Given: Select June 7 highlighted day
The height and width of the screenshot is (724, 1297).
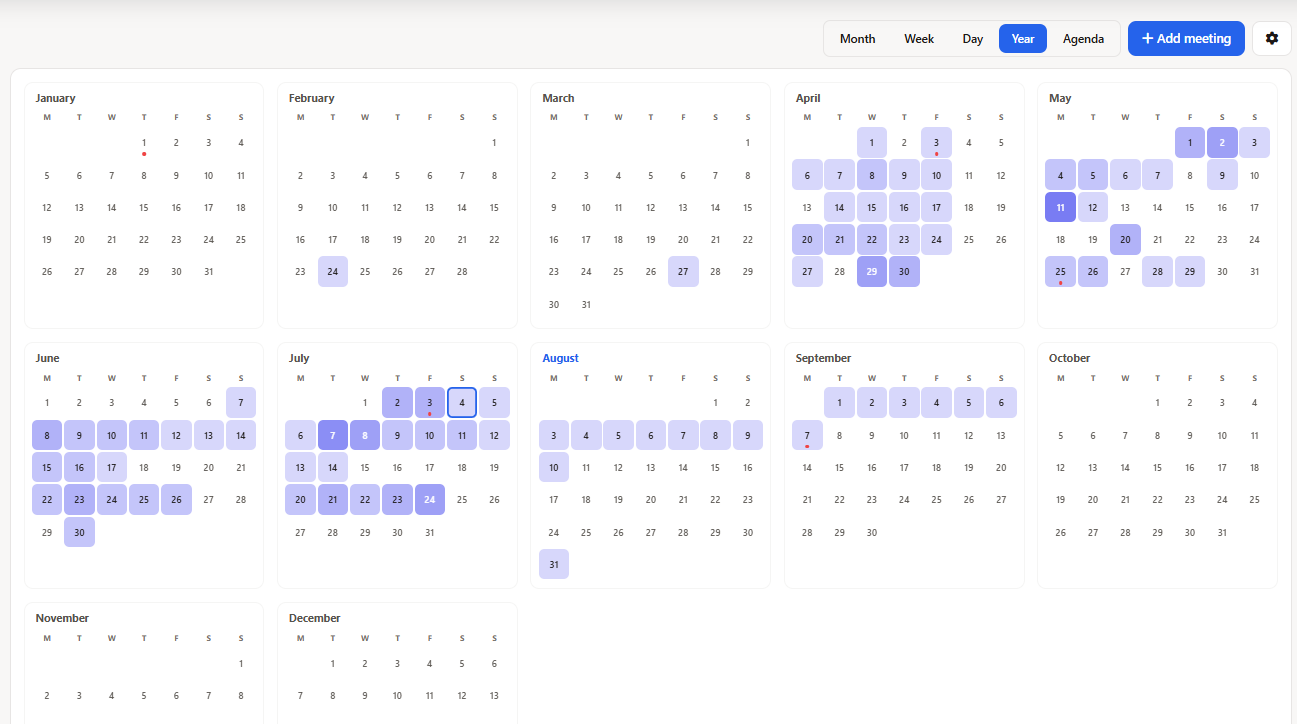Looking at the screenshot, I should coord(241,403).
